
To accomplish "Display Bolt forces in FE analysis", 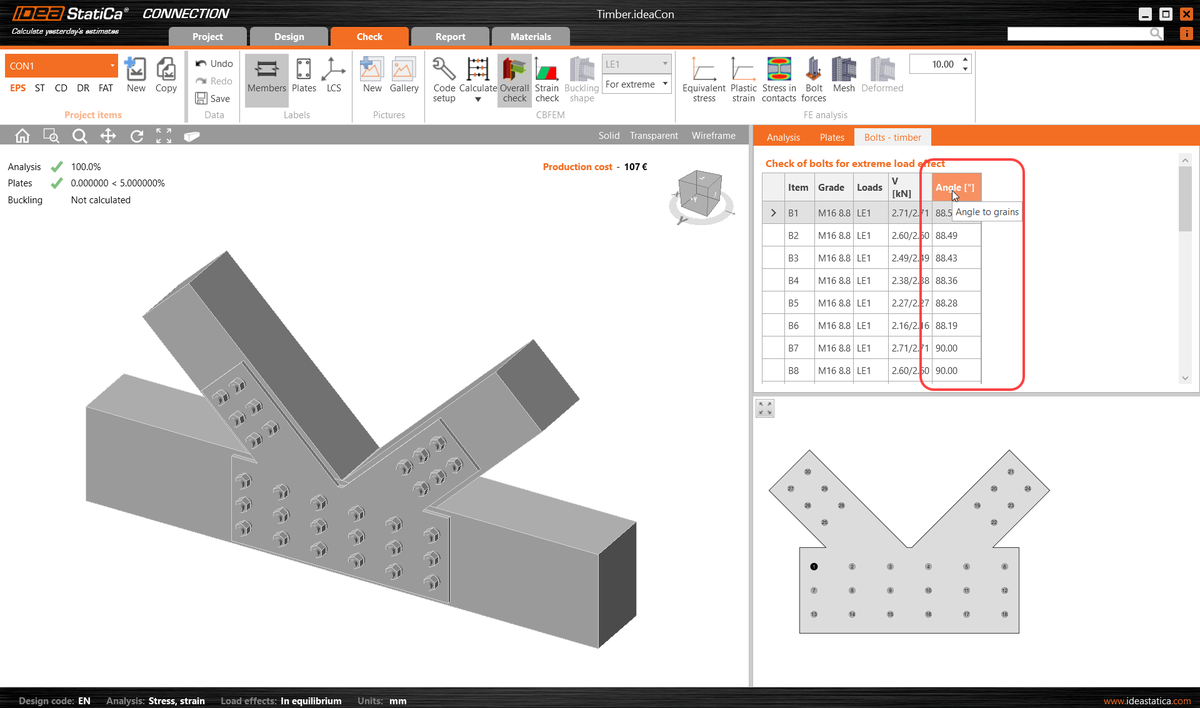I will pos(813,79).
